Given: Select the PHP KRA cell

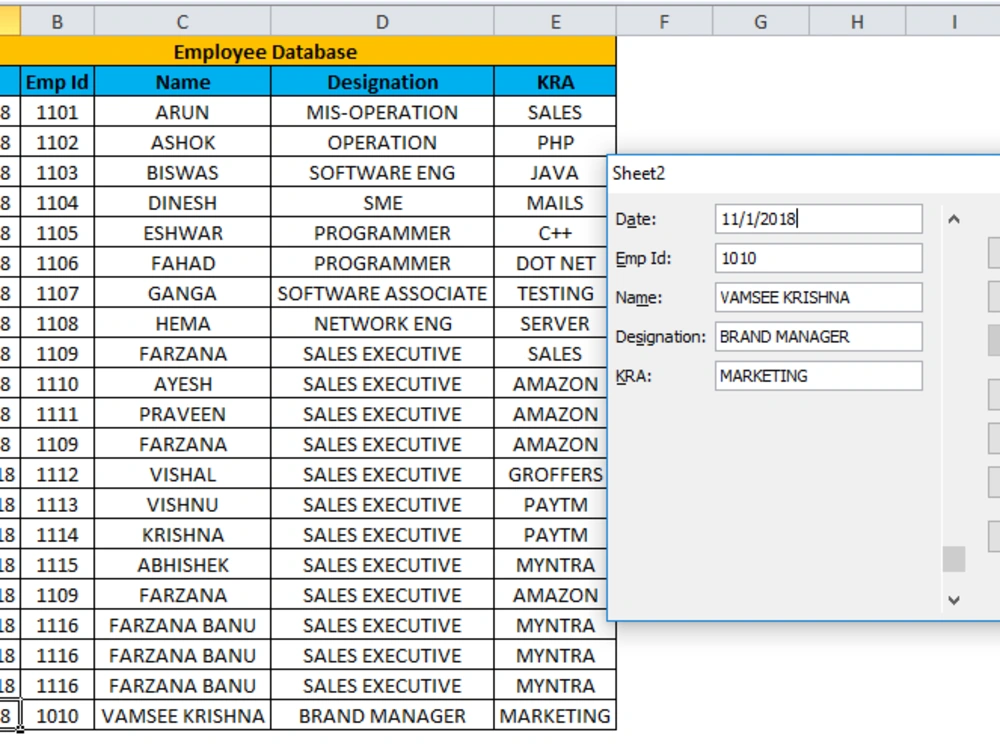Looking at the screenshot, I should pos(555,142).
